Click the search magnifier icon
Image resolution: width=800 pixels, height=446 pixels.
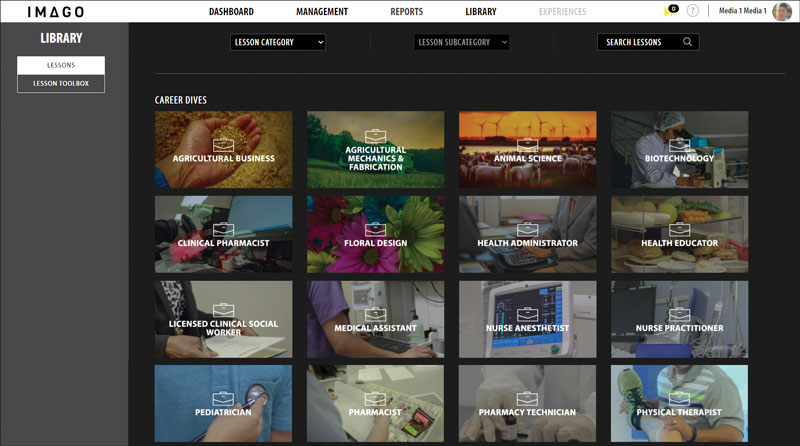[687, 42]
